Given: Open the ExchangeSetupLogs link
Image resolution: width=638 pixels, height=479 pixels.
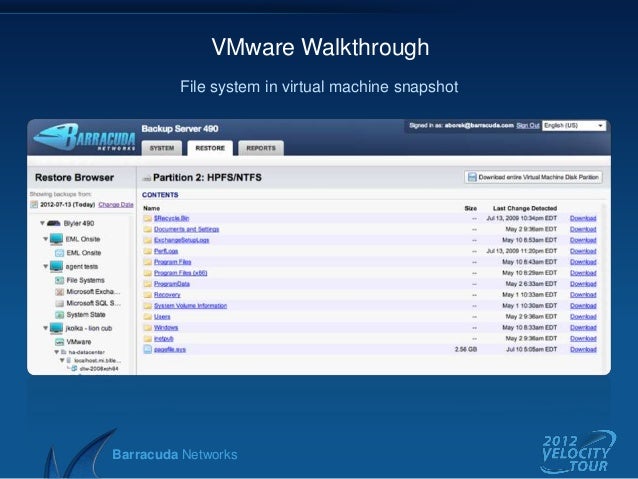Looking at the screenshot, I should click(181, 241).
